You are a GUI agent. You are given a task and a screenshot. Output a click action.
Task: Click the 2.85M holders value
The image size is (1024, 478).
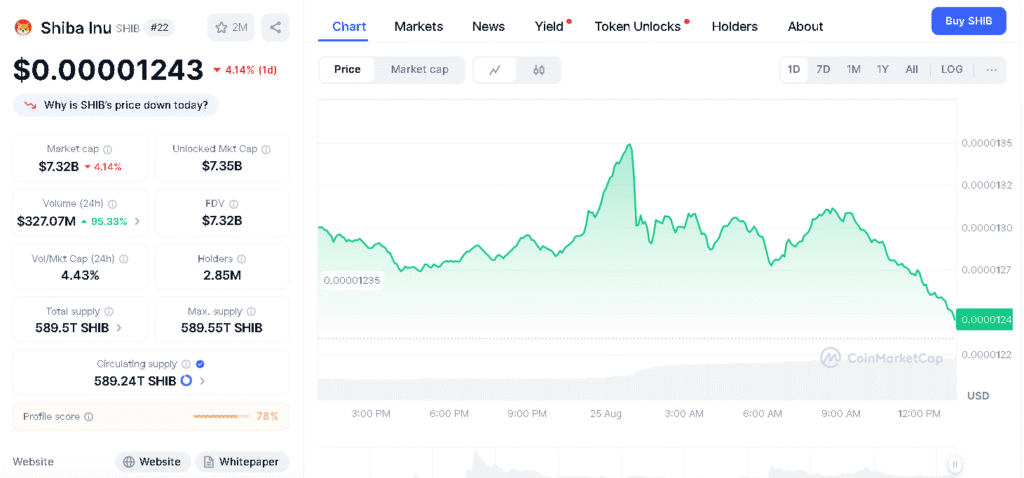222,276
